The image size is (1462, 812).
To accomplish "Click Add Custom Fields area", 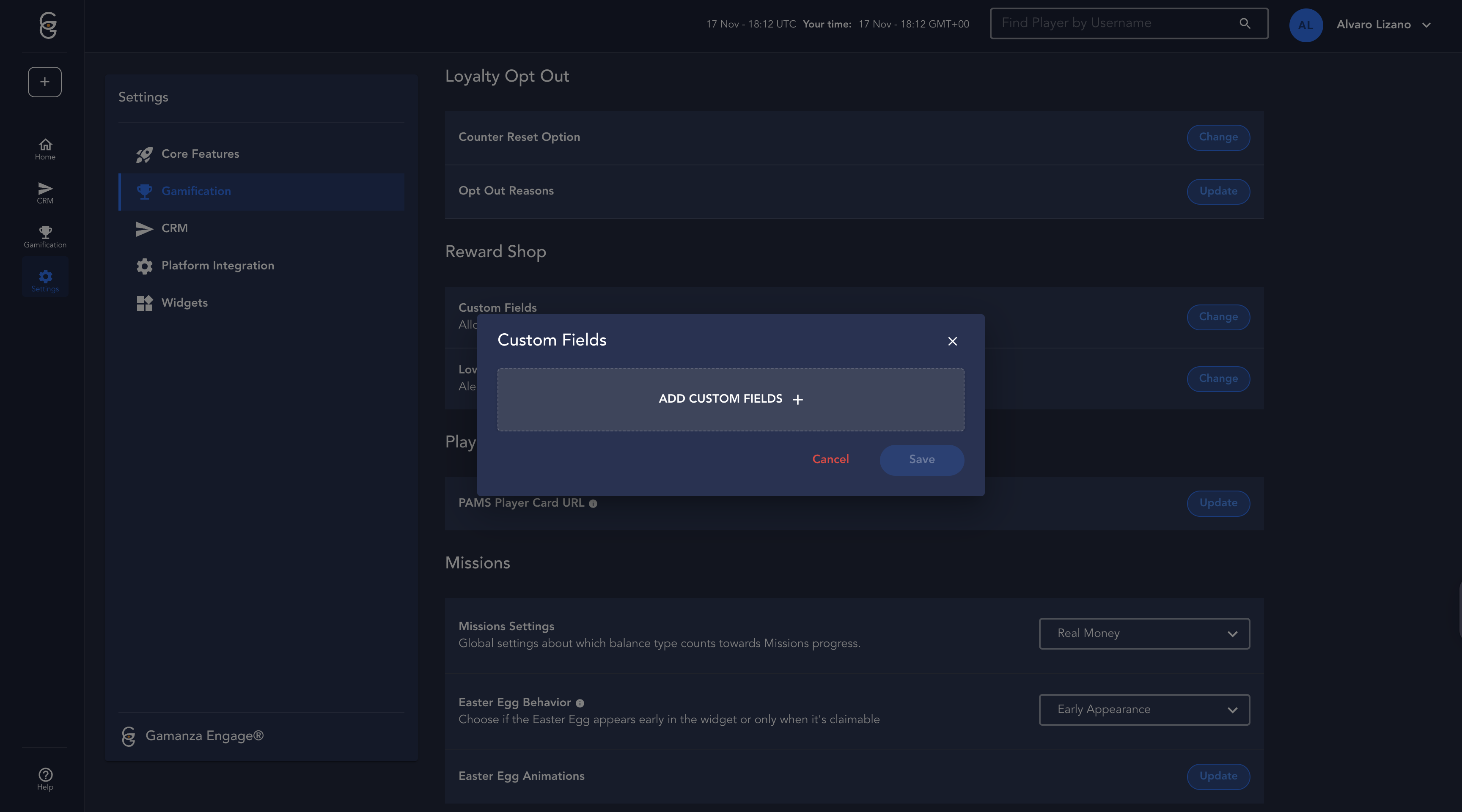I will [x=731, y=400].
